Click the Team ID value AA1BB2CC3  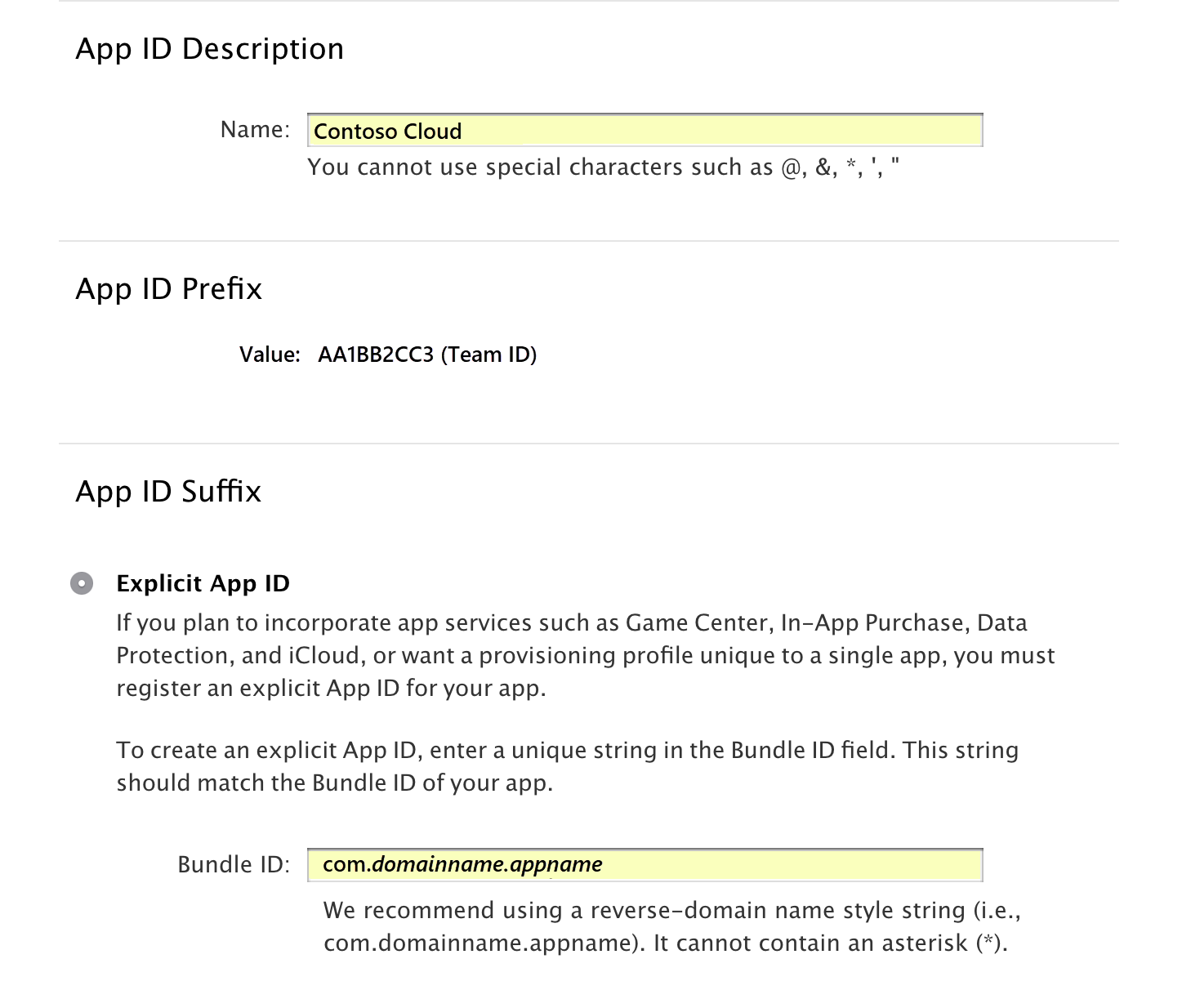pos(426,355)
